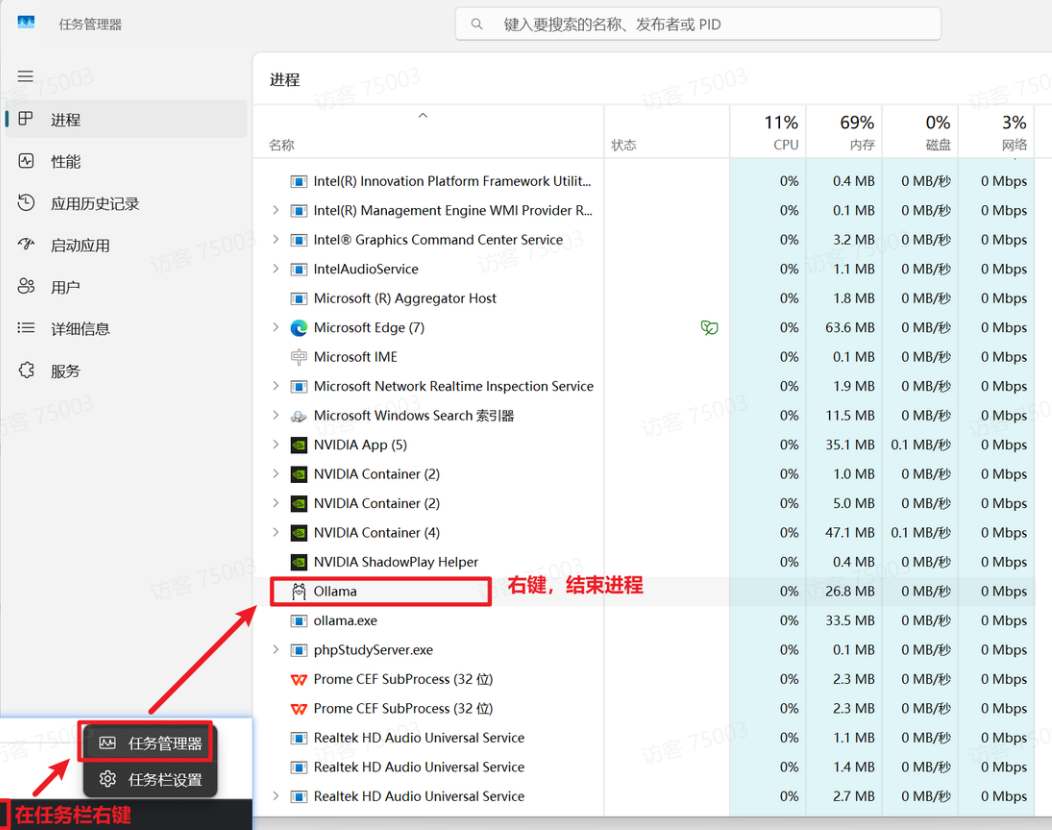Select the Microsoft (R) Aggregator Host row
The image size is (1052, 830).
point(644,298)
